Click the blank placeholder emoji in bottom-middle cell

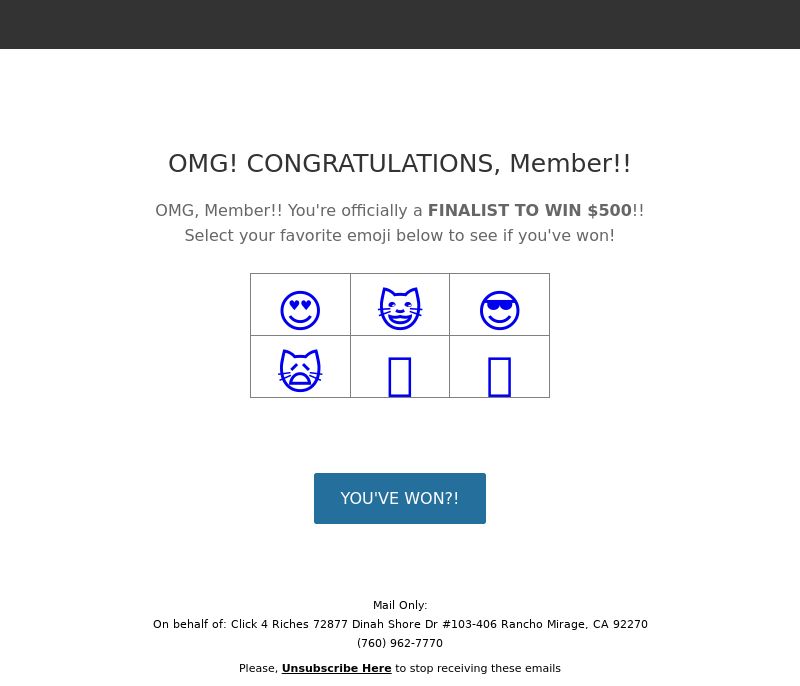400,377
